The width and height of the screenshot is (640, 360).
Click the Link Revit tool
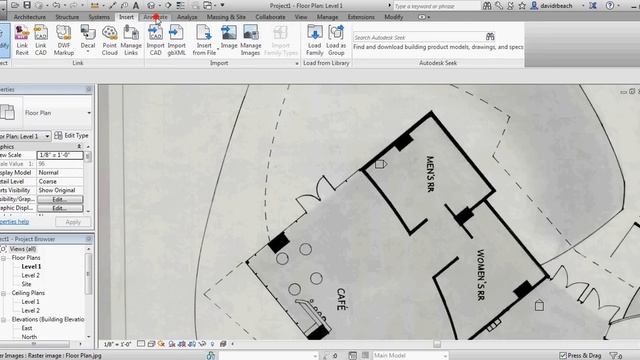tap(22, 40)
